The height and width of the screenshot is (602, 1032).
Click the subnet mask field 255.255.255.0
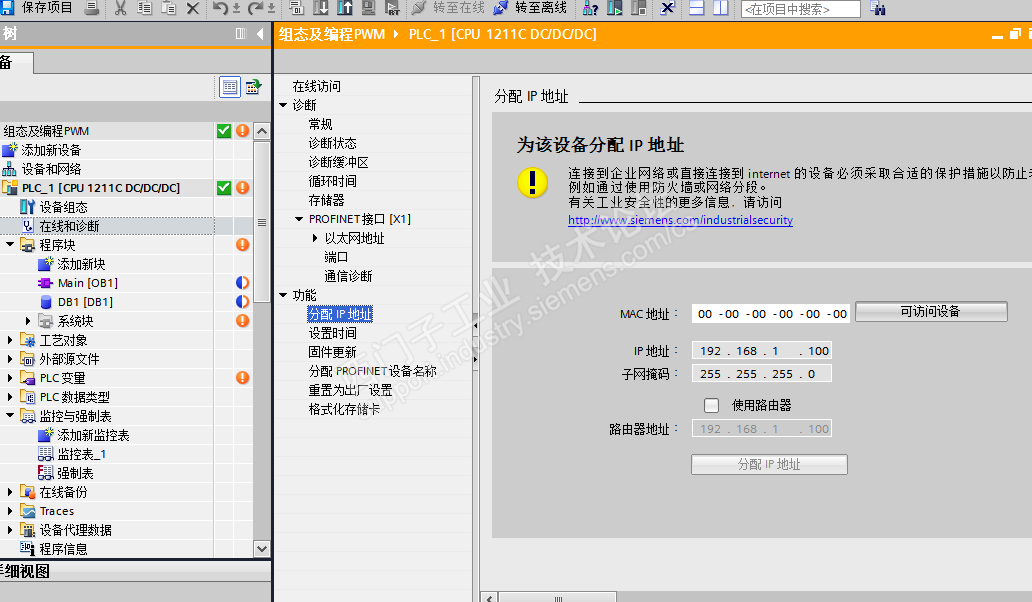761,374
